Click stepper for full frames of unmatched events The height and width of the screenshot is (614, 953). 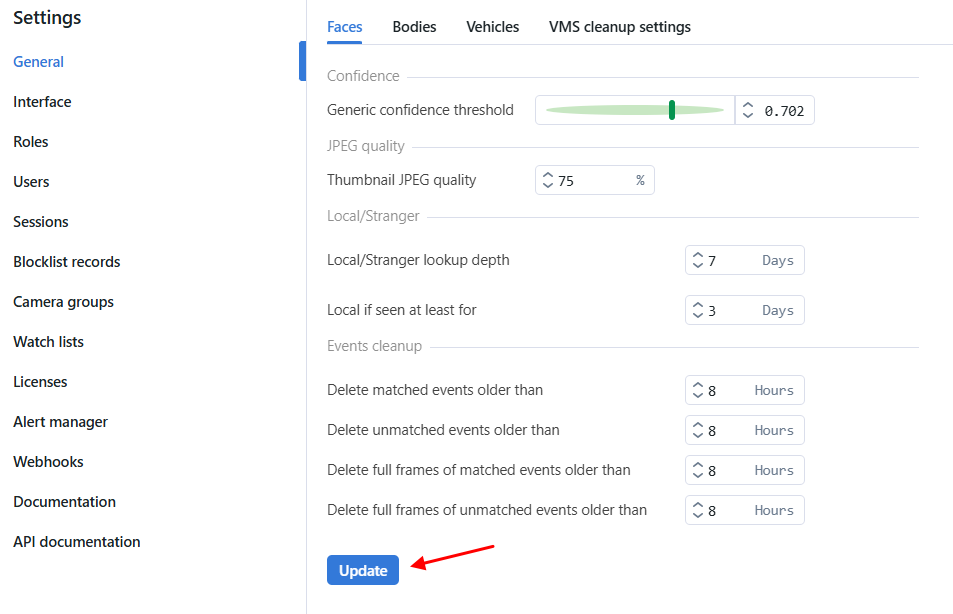coord(697,510)
